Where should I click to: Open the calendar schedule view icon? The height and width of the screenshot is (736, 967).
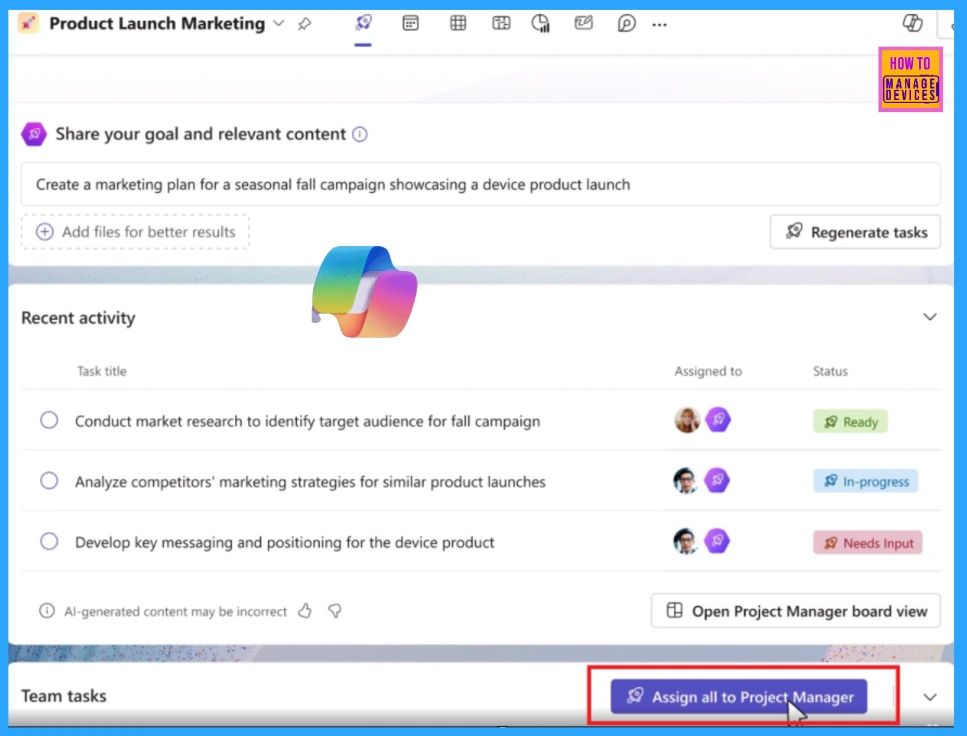(410, 23)
